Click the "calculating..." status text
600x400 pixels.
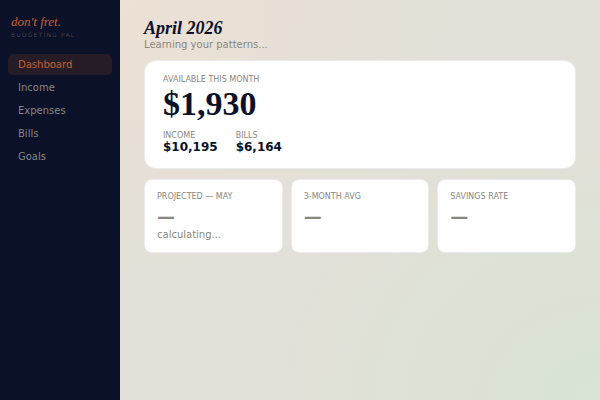pyautogui.click(x=189, y=235)
